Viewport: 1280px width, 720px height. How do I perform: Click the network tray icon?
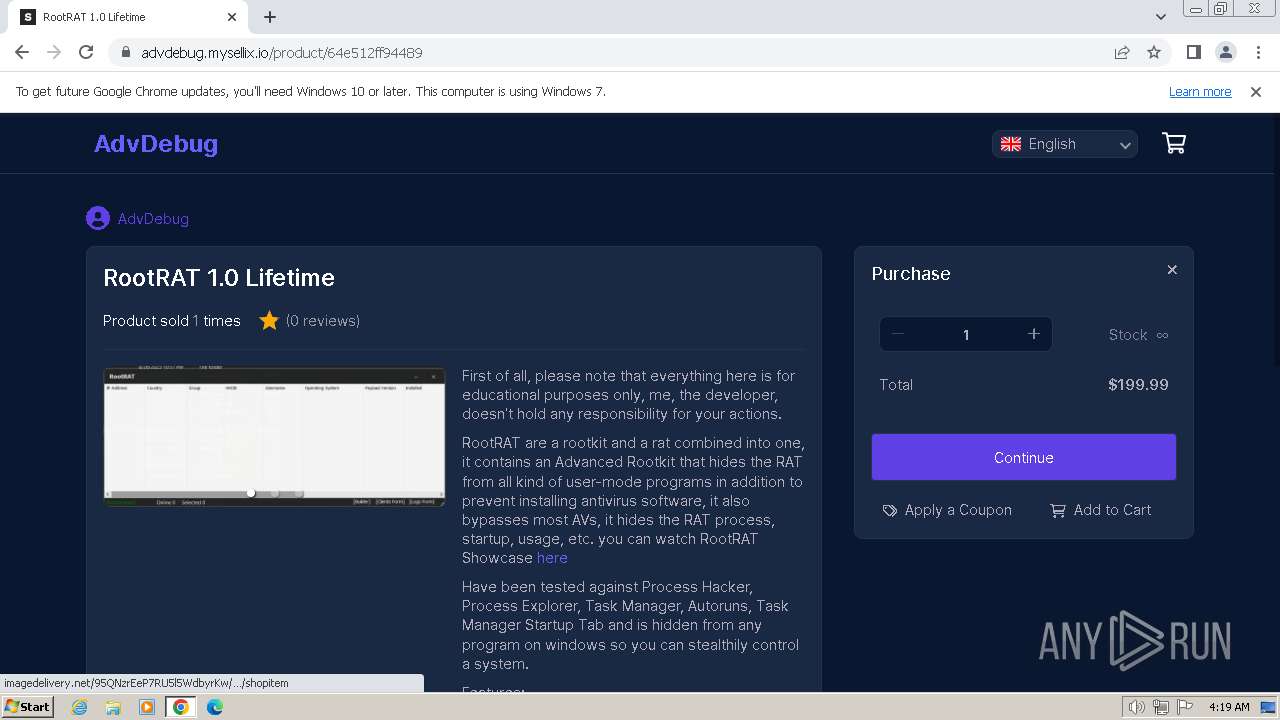[1161, 707]
